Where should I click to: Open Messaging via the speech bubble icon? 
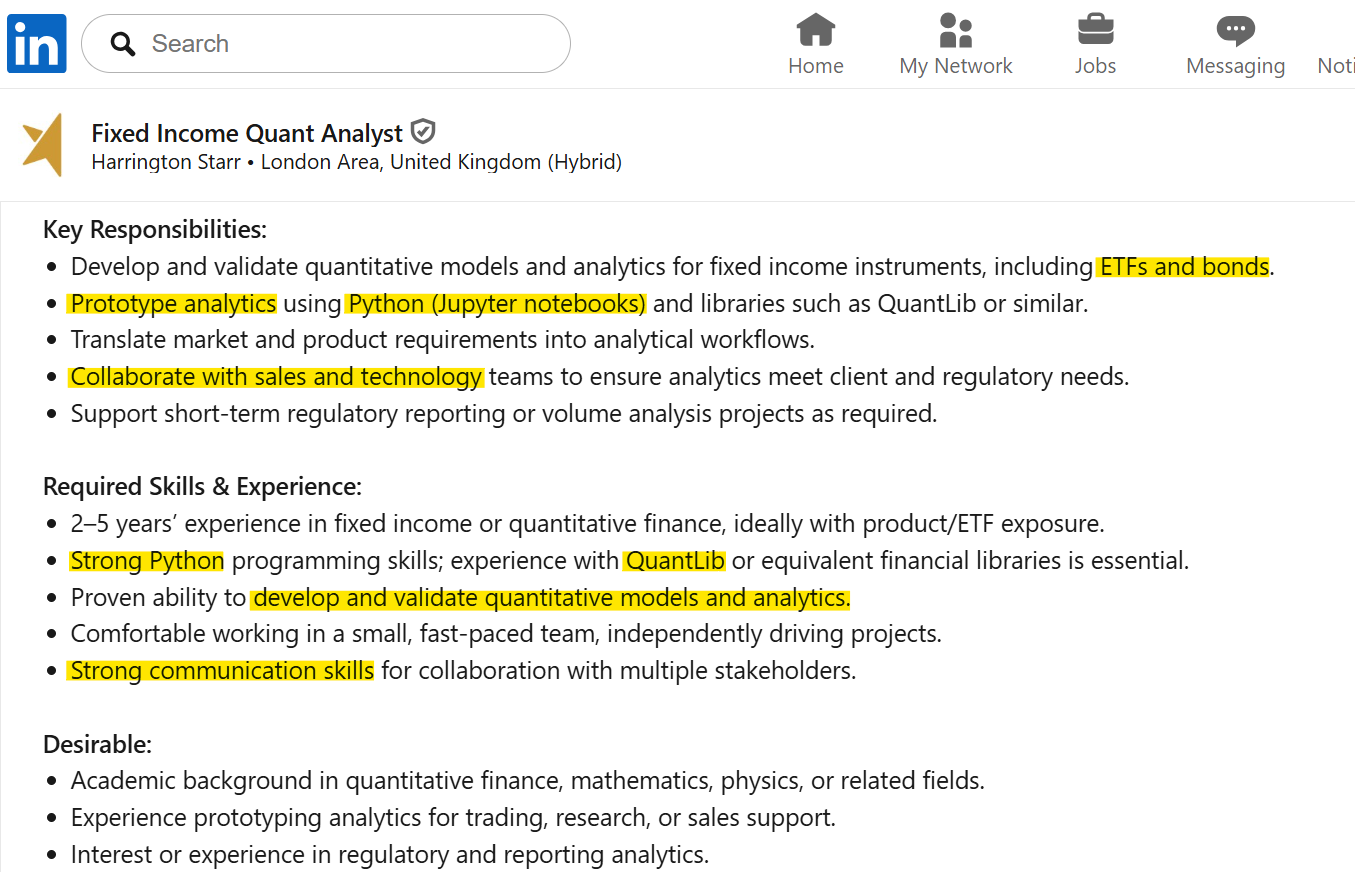[x=1235, y=29]
